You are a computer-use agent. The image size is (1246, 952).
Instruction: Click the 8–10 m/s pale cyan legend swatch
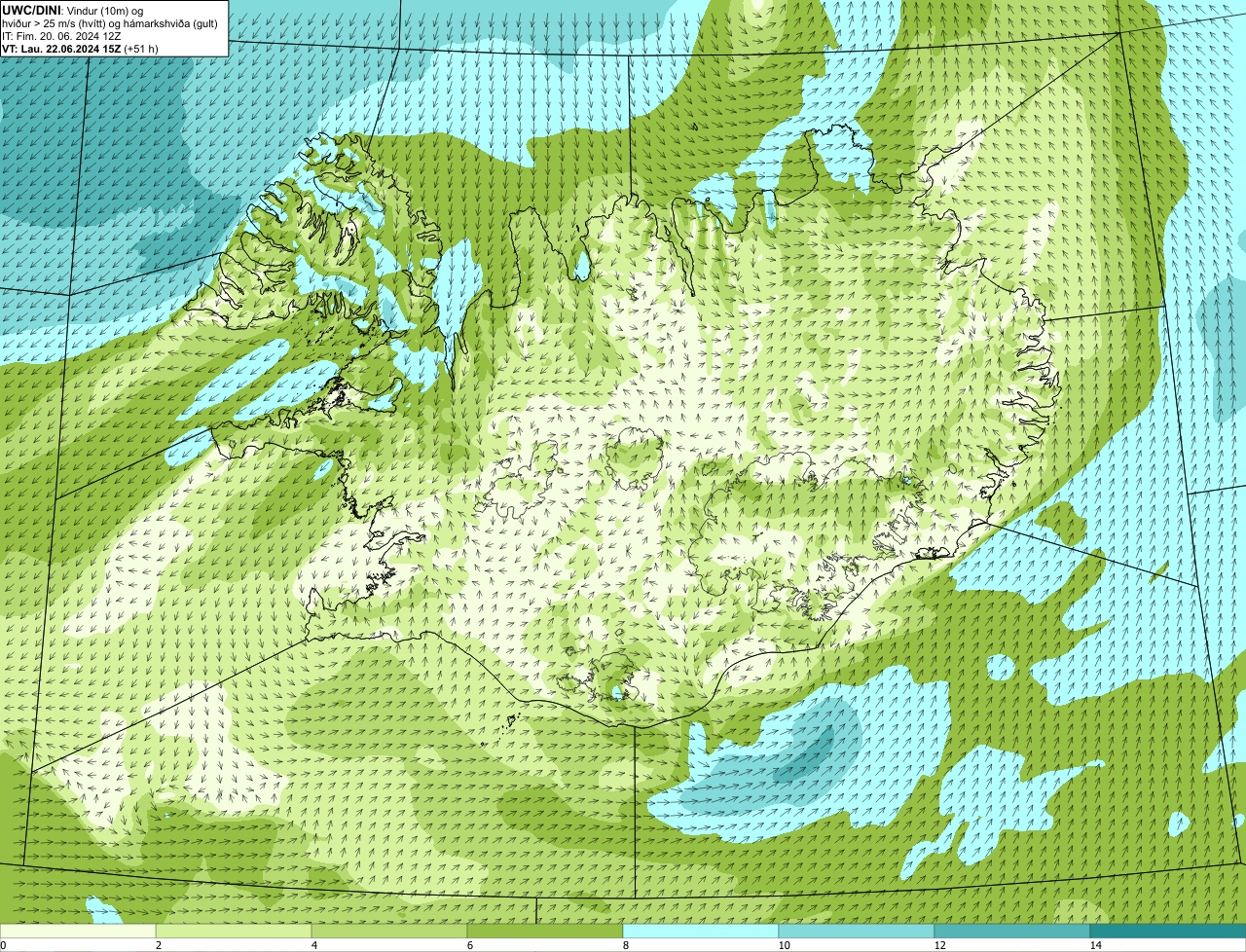click(x=701, y=931)
